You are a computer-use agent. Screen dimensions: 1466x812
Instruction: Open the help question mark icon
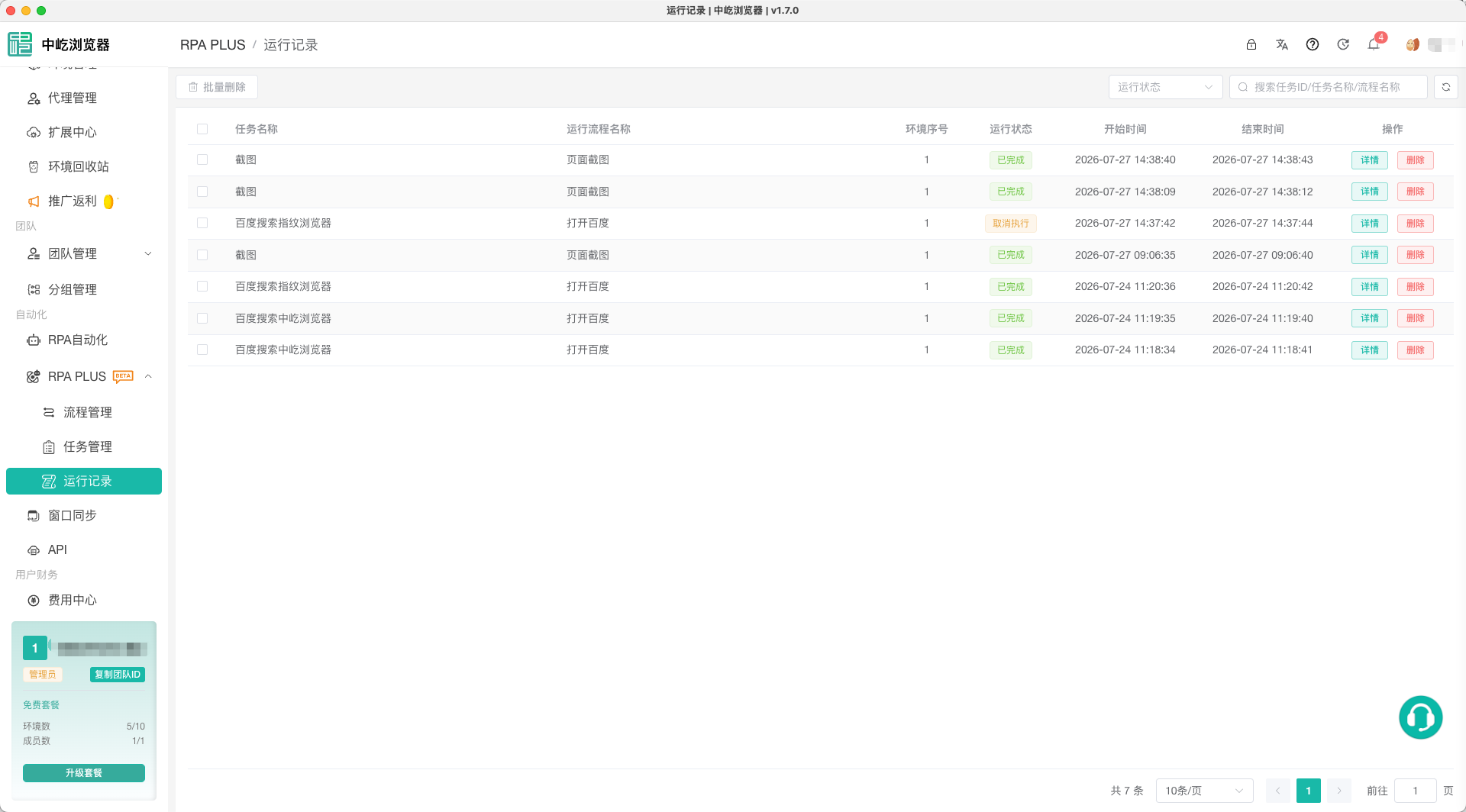coord(1313,44)
